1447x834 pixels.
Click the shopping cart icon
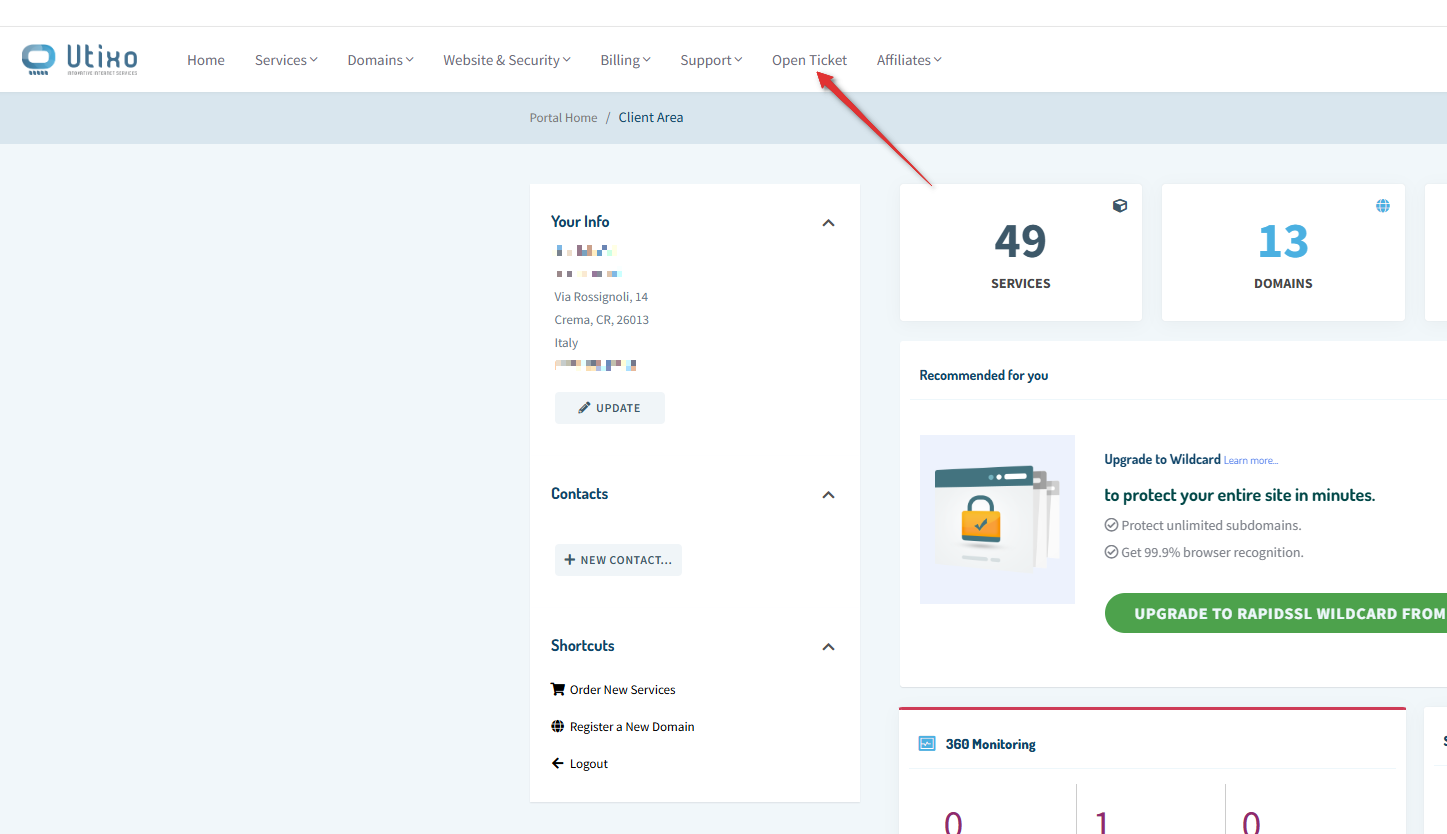[x=558, y=689]
